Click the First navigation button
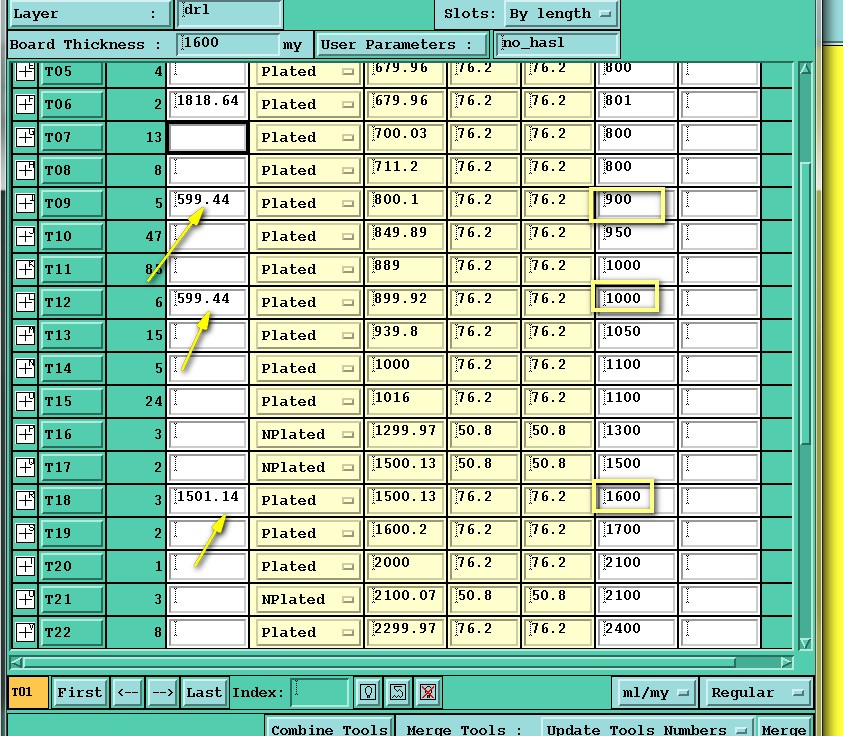 80,692
